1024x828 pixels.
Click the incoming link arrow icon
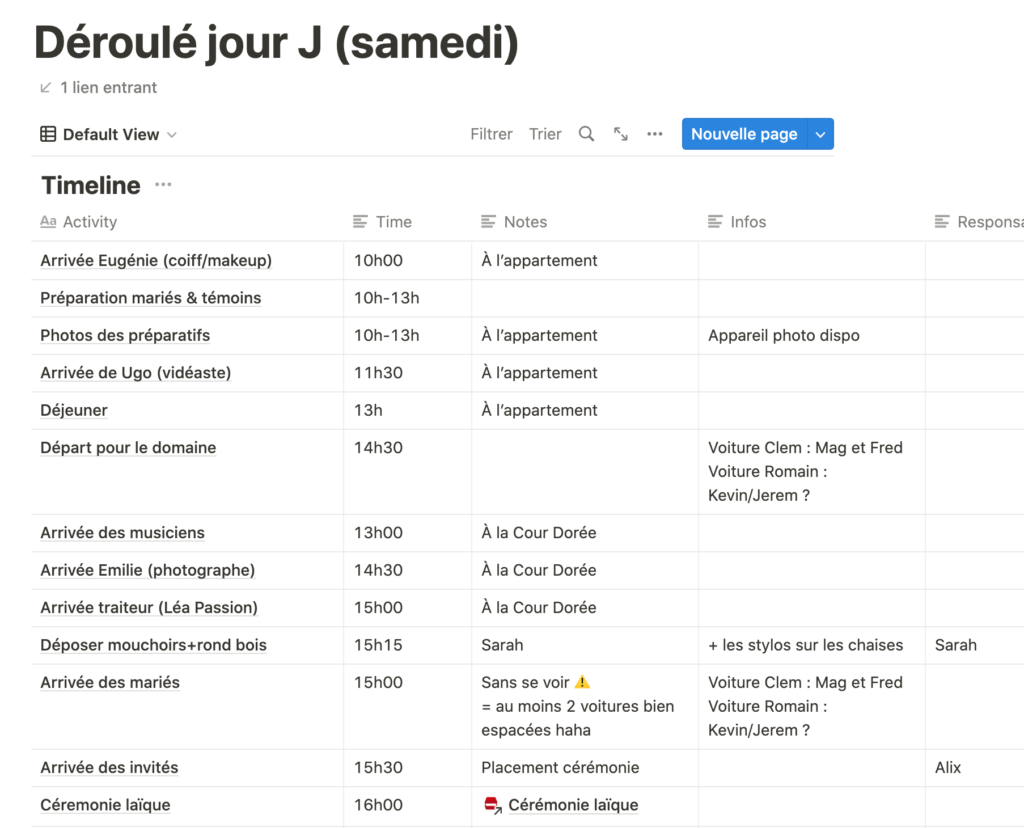click(x=45, y=88)
